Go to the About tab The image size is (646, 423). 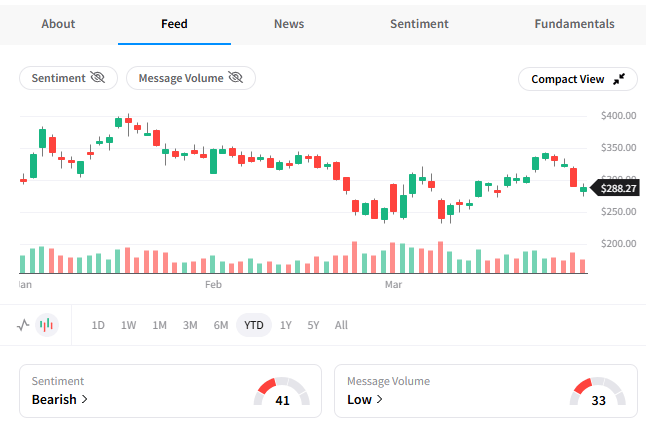(58, 24)
